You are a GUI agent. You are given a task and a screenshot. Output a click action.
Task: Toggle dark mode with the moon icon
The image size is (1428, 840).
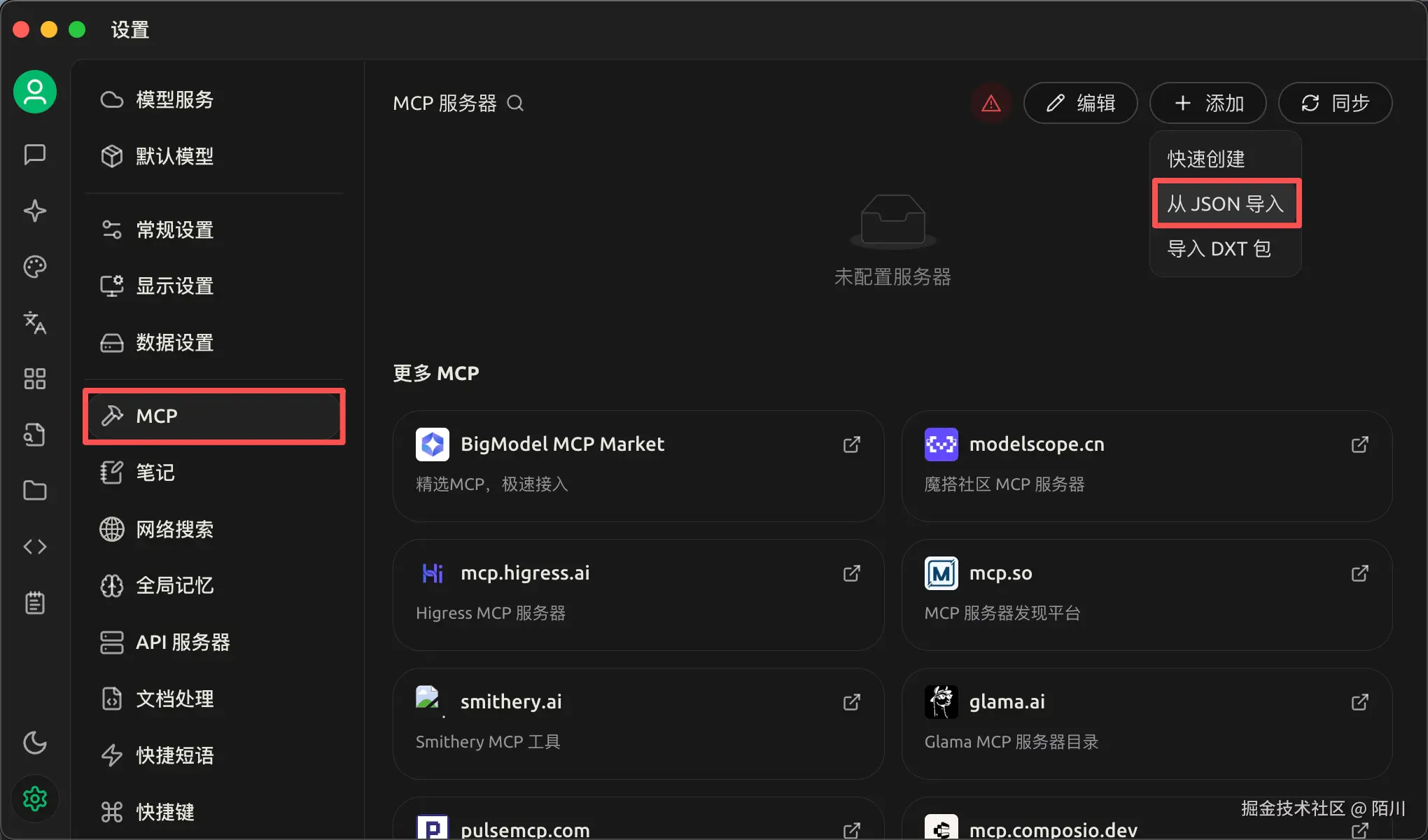point(34,743)
